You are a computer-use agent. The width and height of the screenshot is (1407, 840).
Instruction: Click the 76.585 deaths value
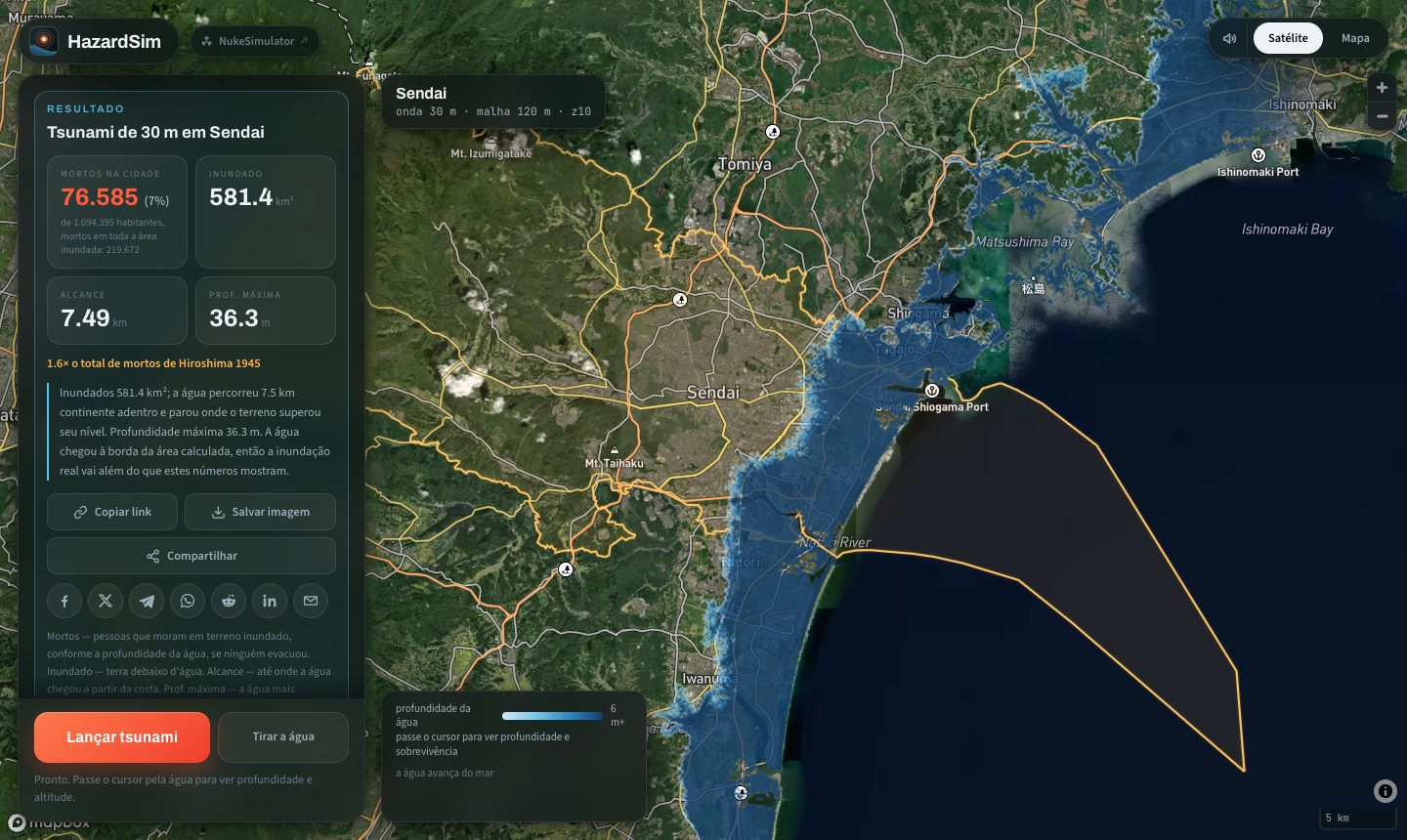click(x=100, y=197)
